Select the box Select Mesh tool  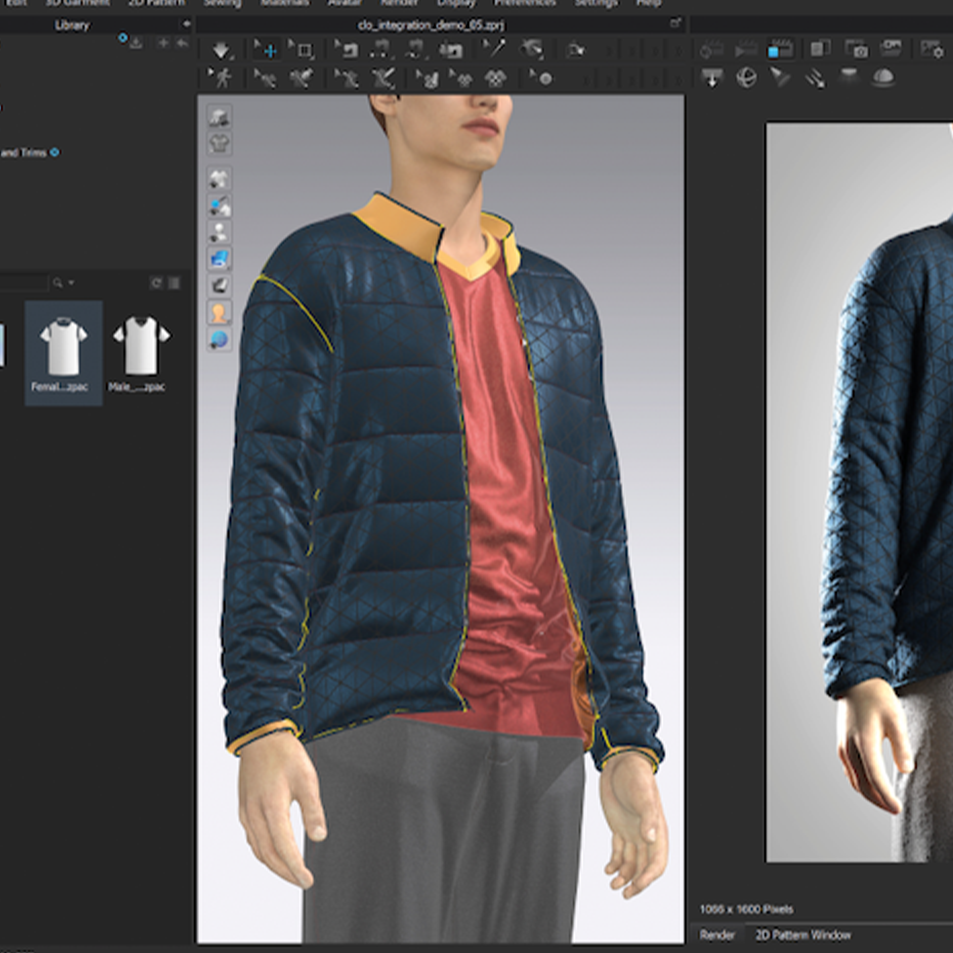[x=301, y=50]
